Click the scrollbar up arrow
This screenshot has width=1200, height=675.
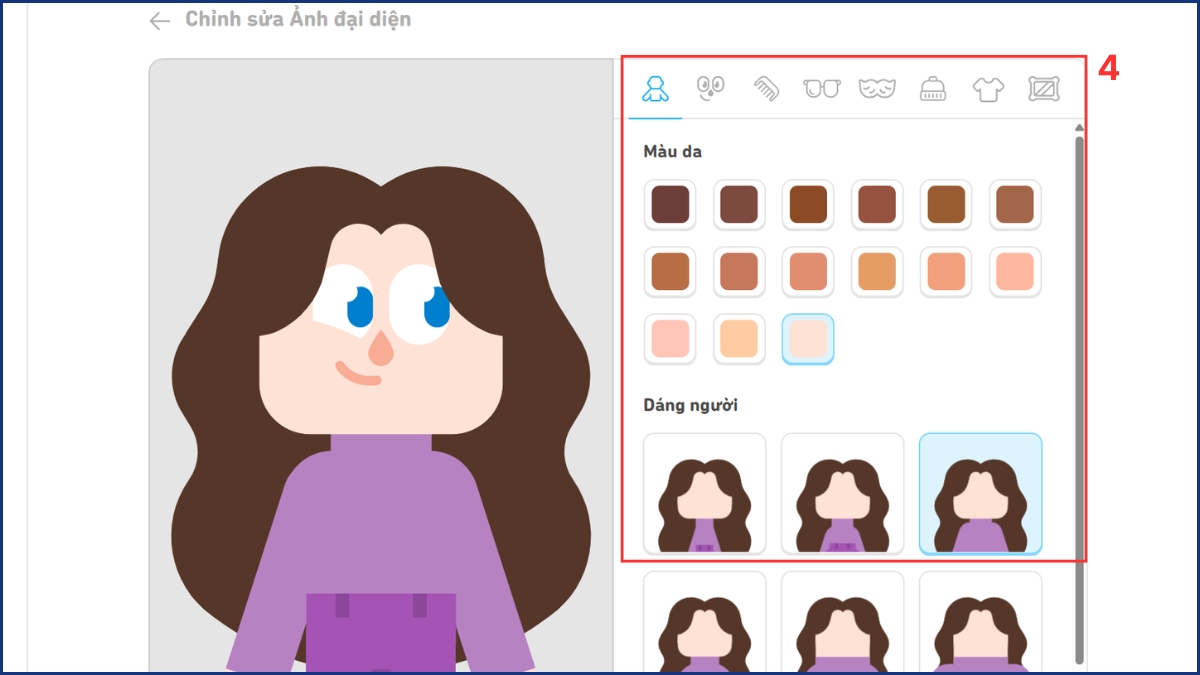click(x=1079, y=128)
